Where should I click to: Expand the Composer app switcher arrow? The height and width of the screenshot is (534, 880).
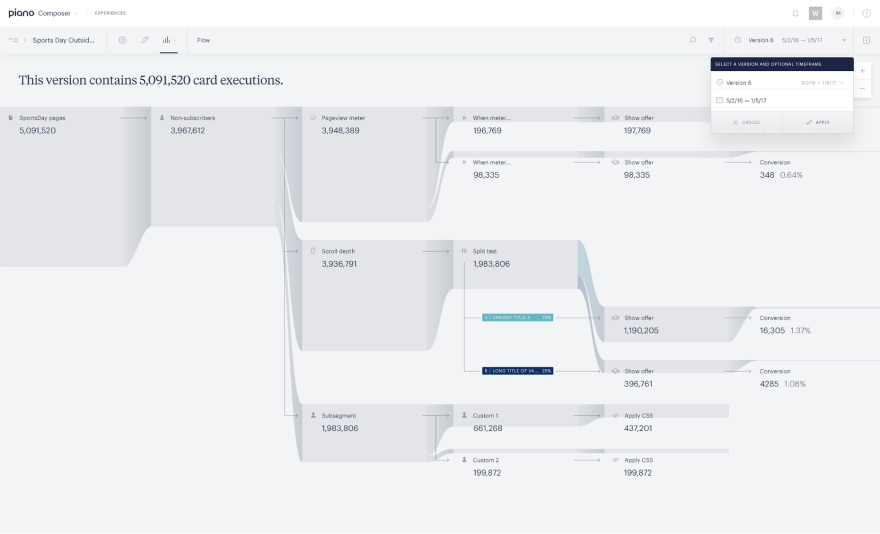[x=76, y=13]
